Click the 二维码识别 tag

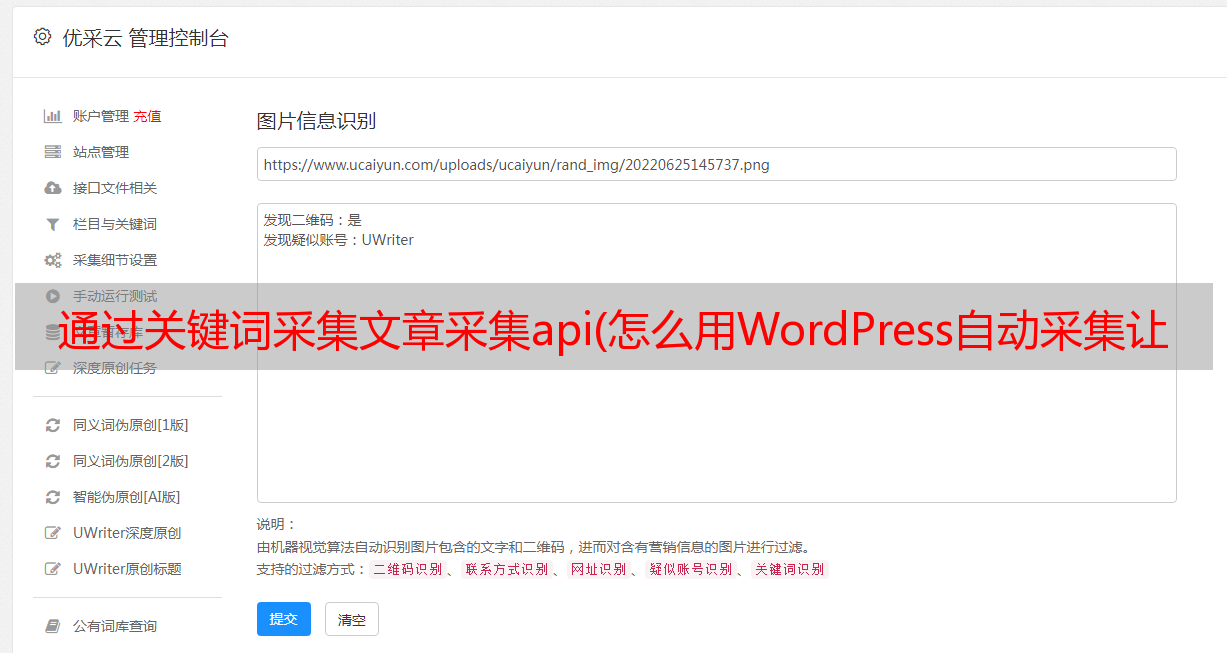click(407, 569)
